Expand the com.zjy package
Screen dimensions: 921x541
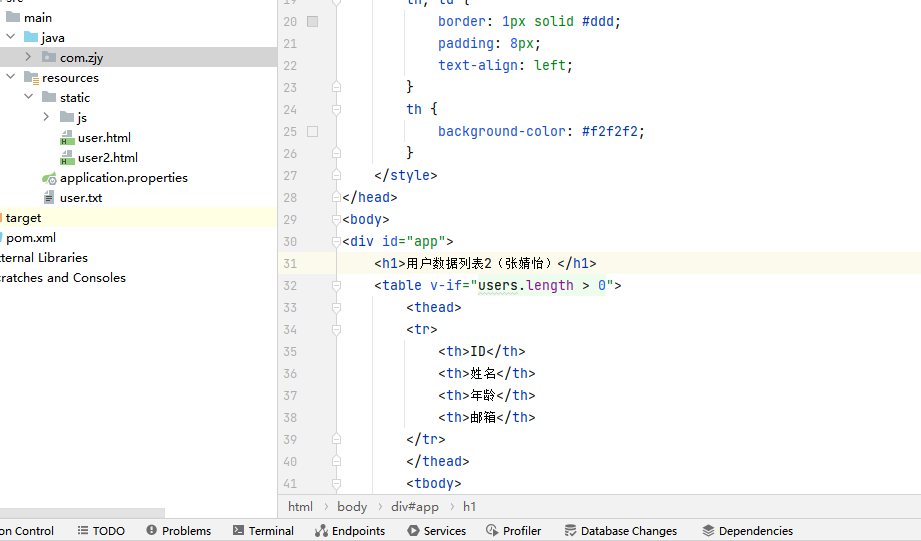[x=28, y=58]
